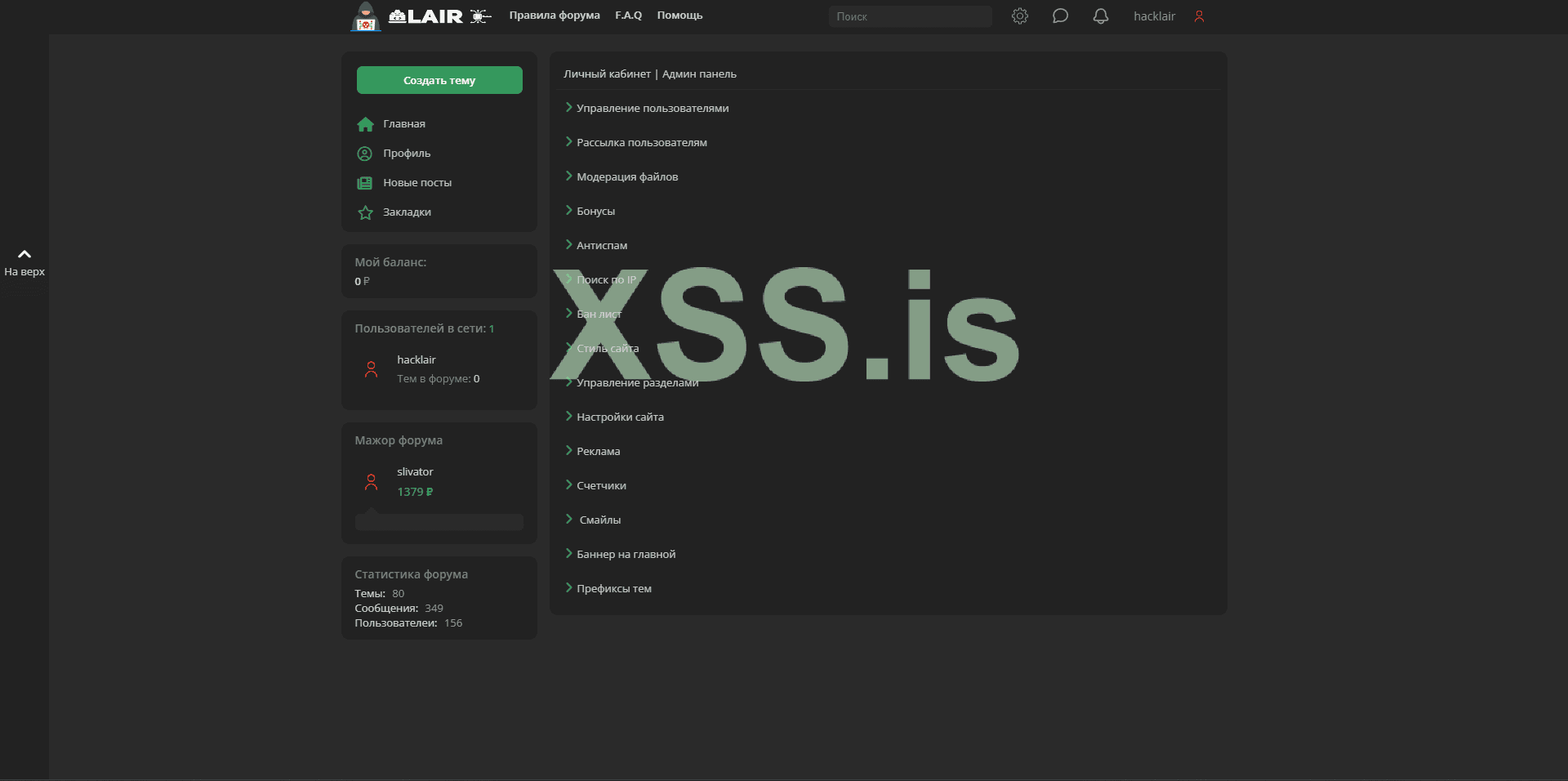The height and width of the screenshot is (781, 1568).
Task: Open the Стиль сайта link
Action: pyautogui.click(x=608, y=348)
